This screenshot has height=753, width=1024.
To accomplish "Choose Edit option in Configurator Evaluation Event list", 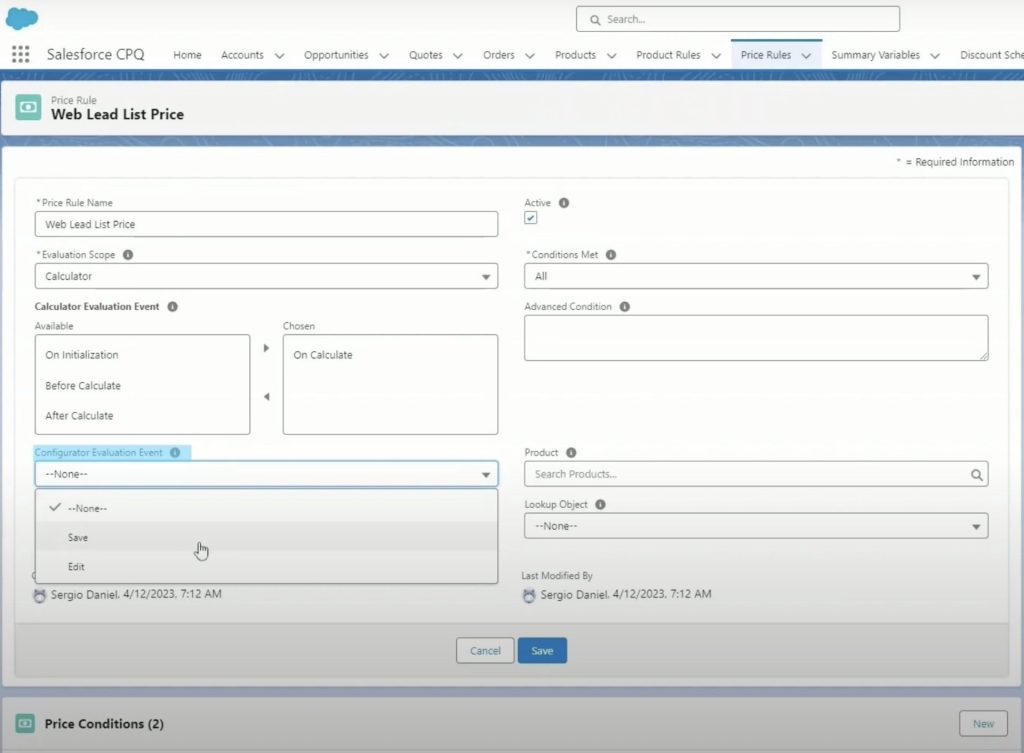I will coord(77,567).
